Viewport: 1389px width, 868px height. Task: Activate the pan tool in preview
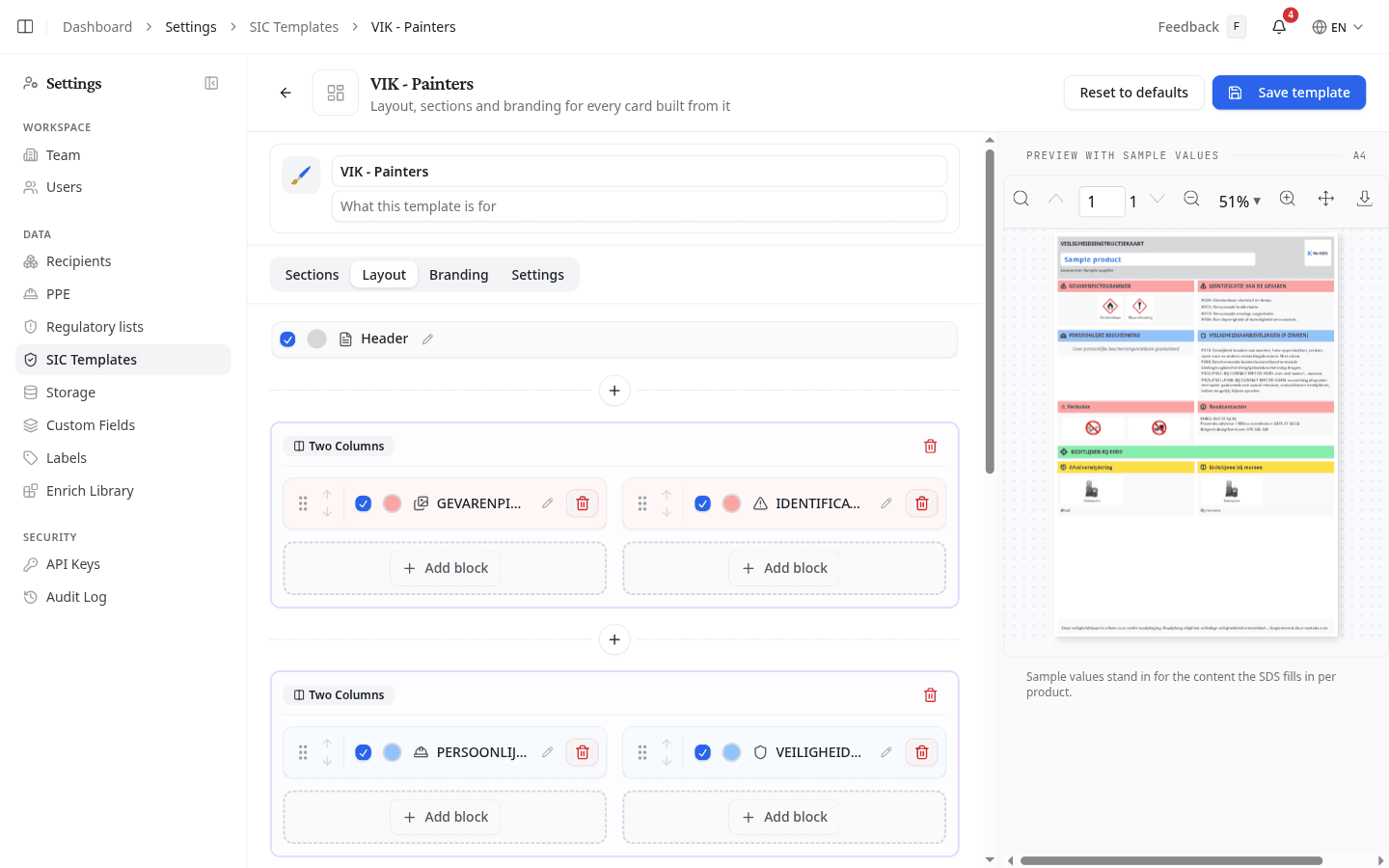pyautogui.click(x=1326, y=199)
